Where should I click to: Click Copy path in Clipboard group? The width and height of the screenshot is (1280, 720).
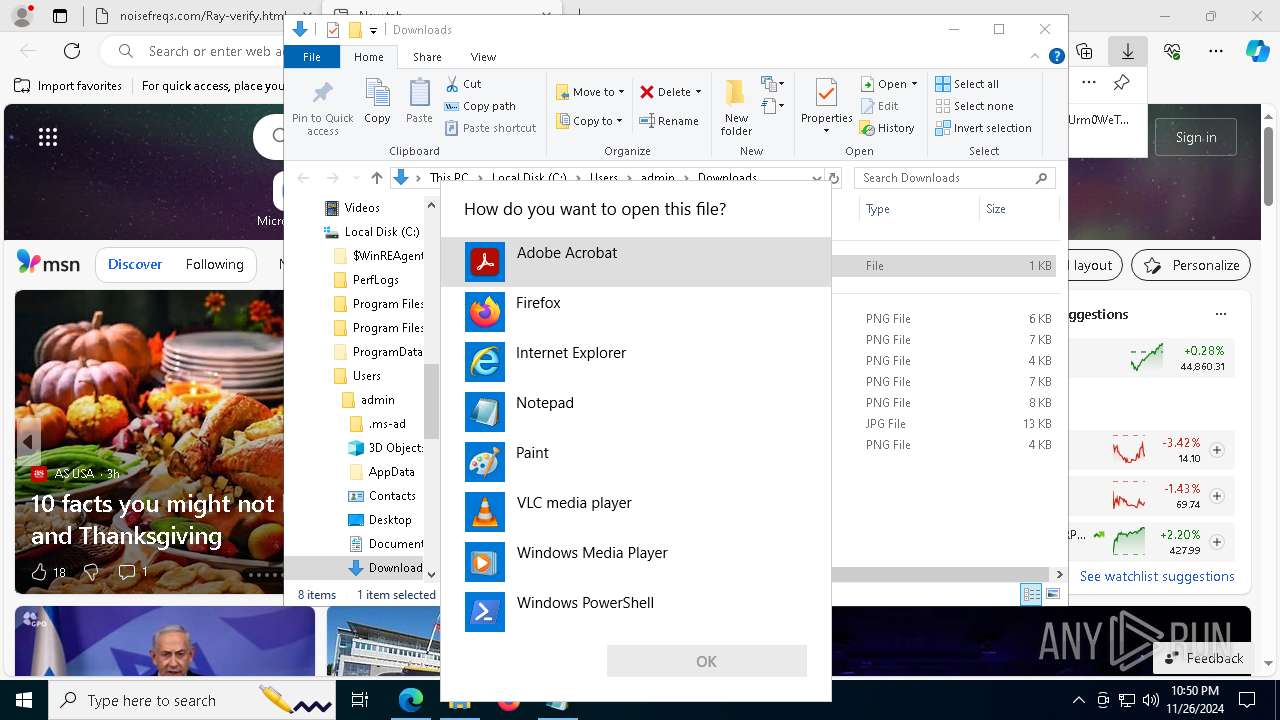[x=480, y=106]
